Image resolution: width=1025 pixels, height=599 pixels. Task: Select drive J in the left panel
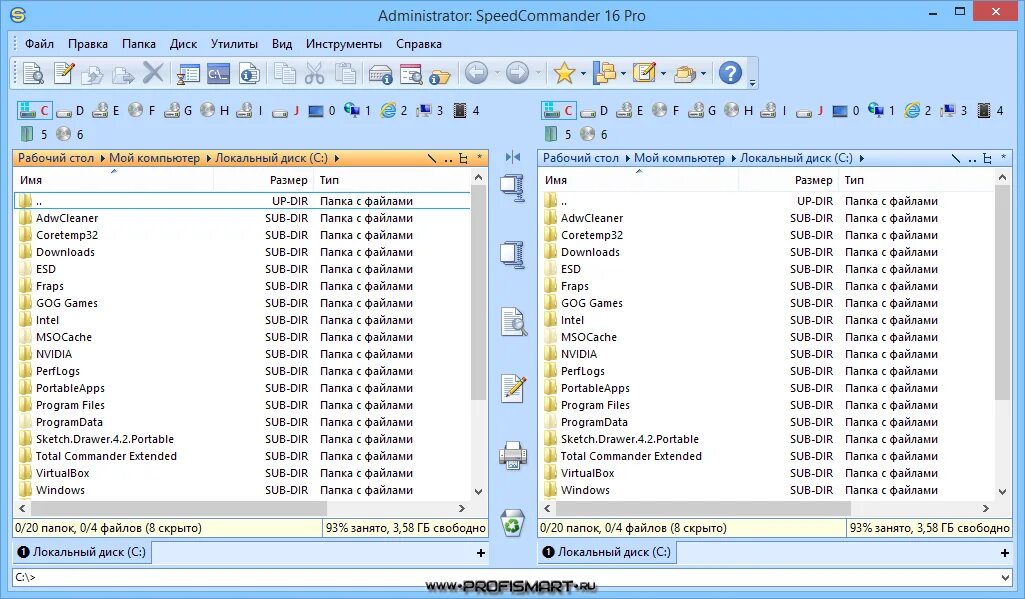coord(286,111)
